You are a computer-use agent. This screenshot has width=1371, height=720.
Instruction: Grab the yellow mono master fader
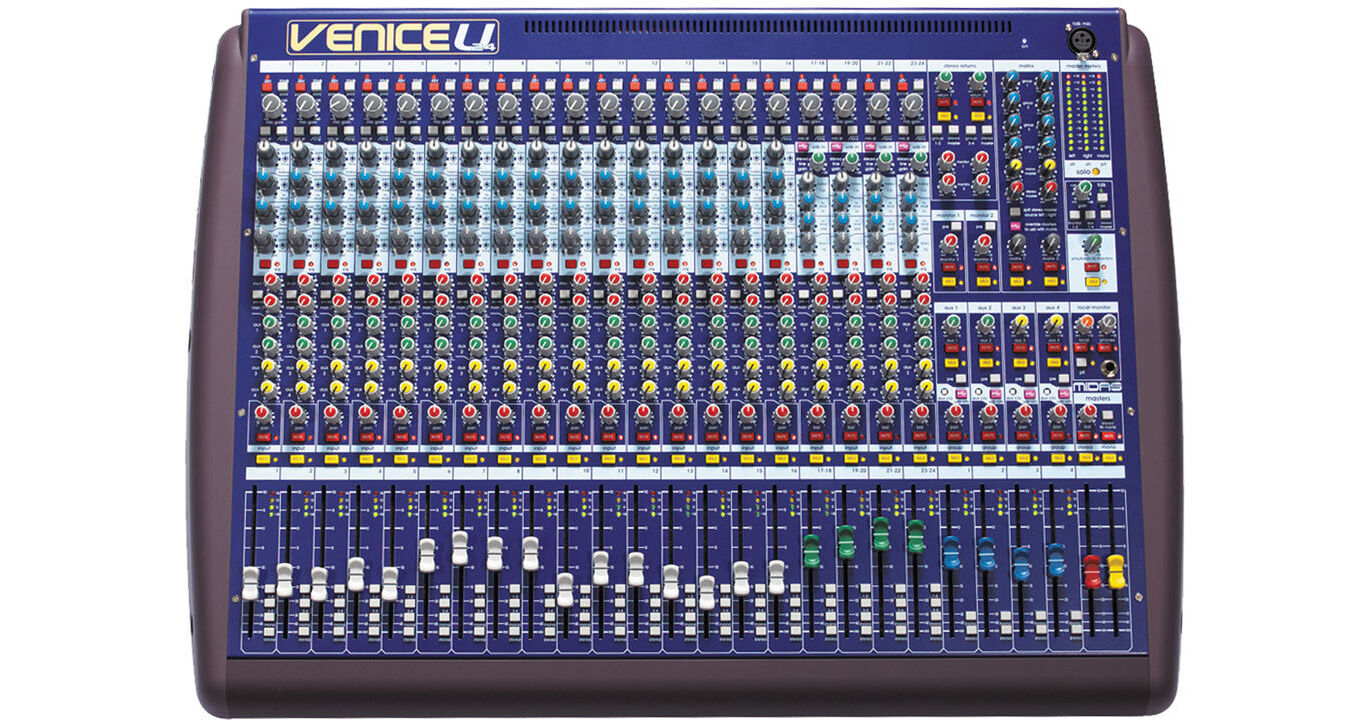(1115, 573)
